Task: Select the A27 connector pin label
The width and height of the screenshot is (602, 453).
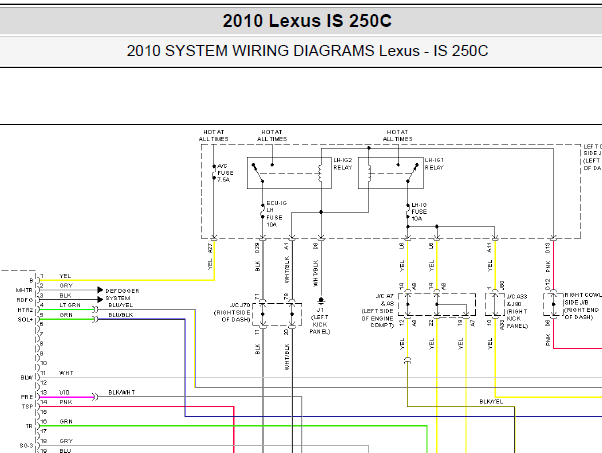Action: click(x=210, y=248)
